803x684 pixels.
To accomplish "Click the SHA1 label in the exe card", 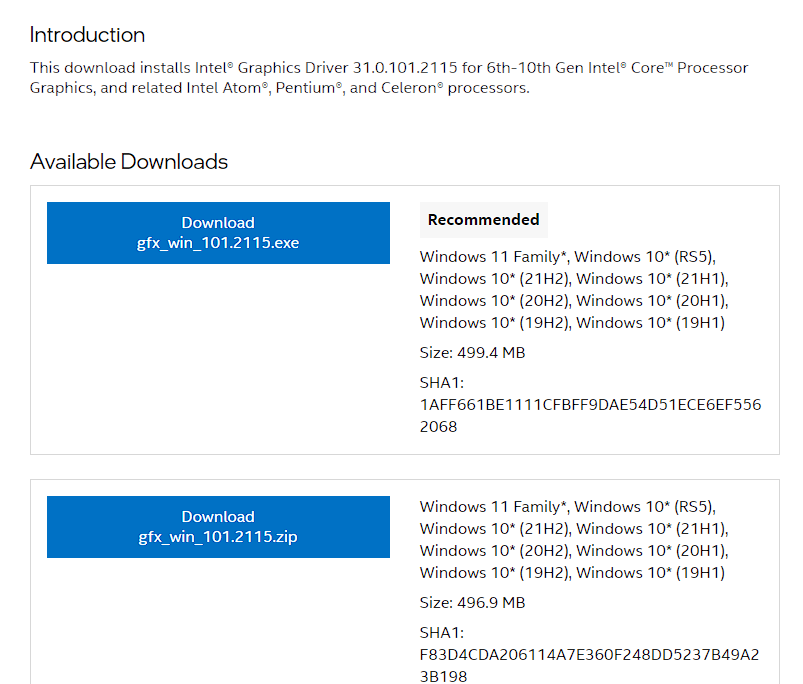I will [x=442, y=383].
